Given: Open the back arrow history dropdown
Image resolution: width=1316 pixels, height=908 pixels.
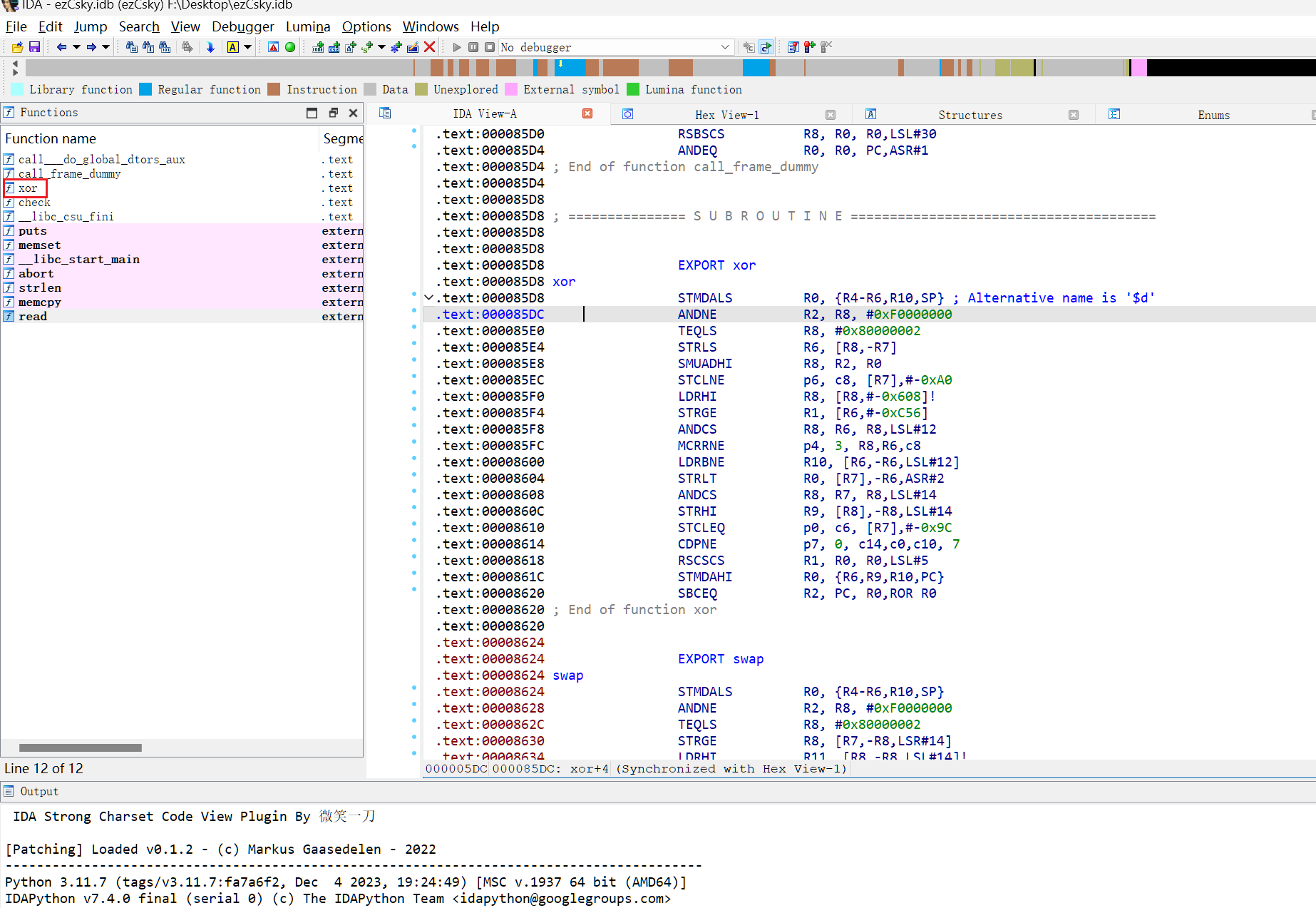Looking at the screenshot, I should coord(76,47).
